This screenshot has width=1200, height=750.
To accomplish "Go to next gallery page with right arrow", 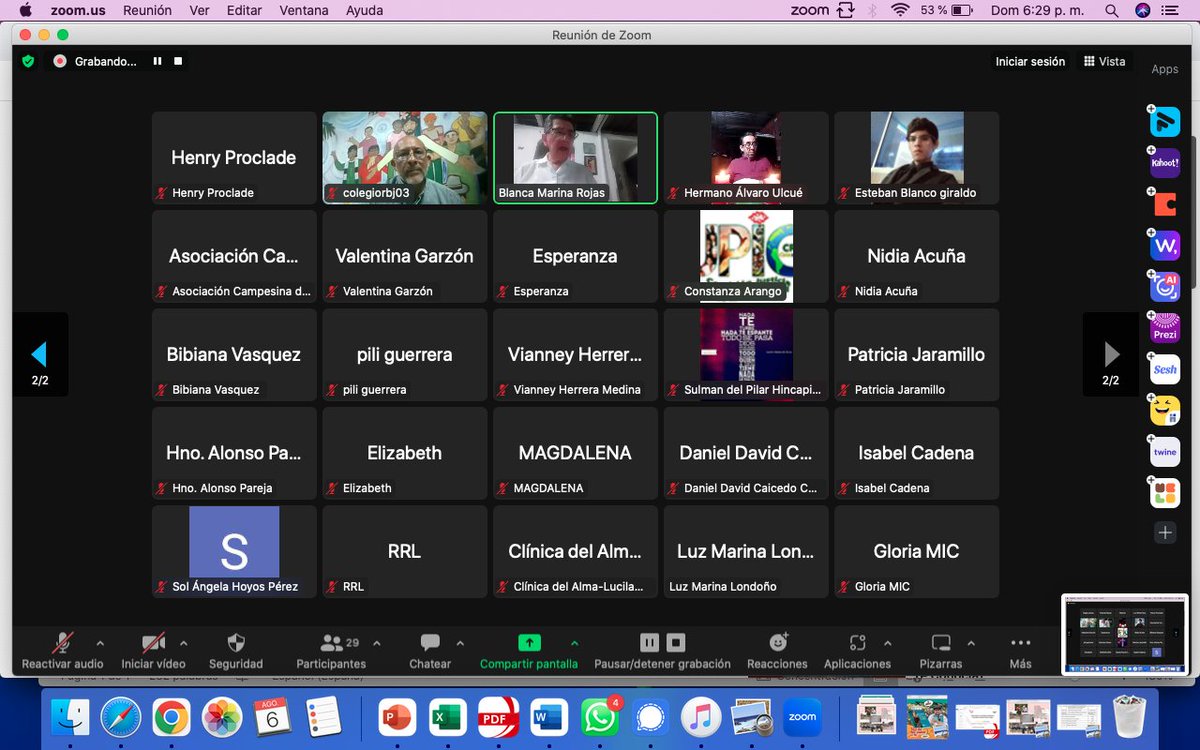I will 1111,354.
